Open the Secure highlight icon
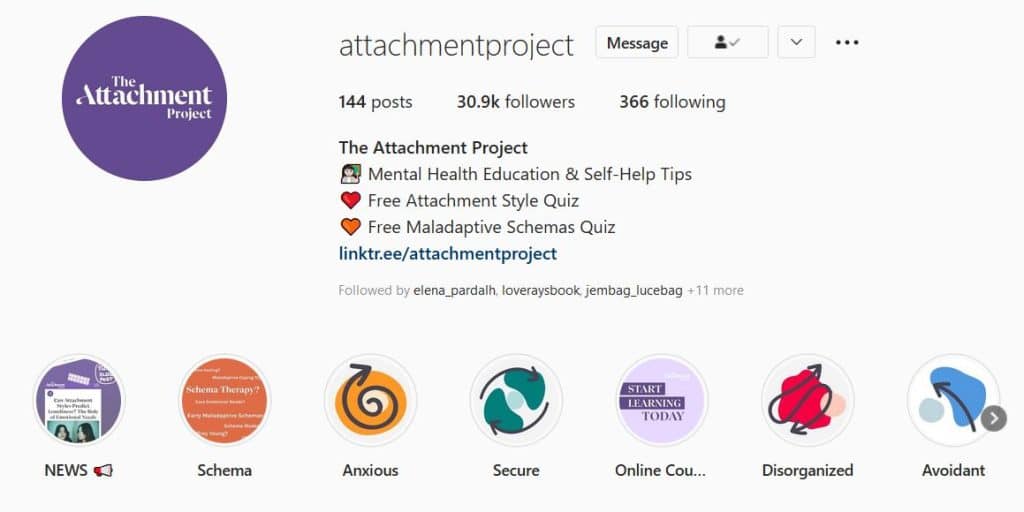1024x512 pixels. click(516, 400)
